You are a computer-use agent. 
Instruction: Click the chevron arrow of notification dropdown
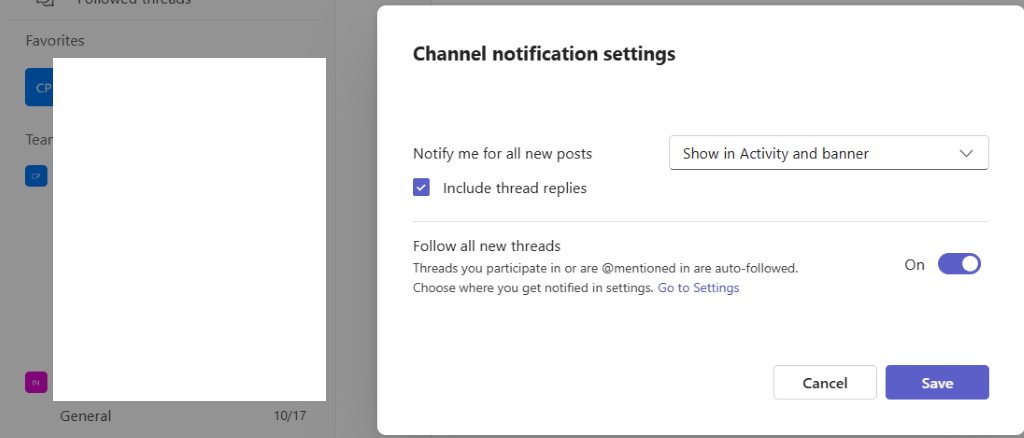tap(966, 154)
